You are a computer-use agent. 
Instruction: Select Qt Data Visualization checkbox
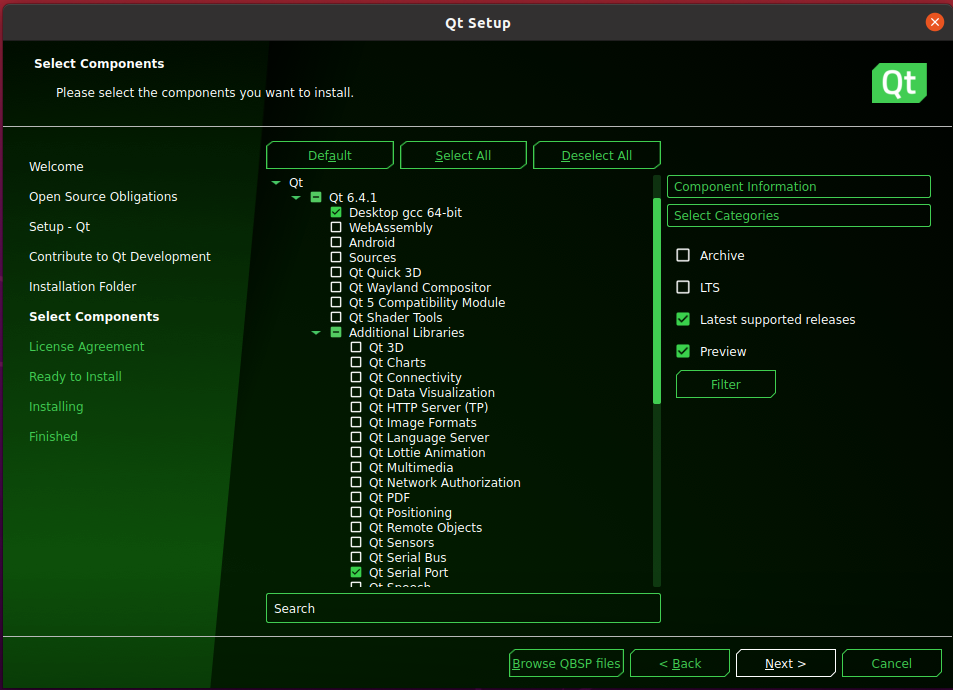tap(356, 392)
